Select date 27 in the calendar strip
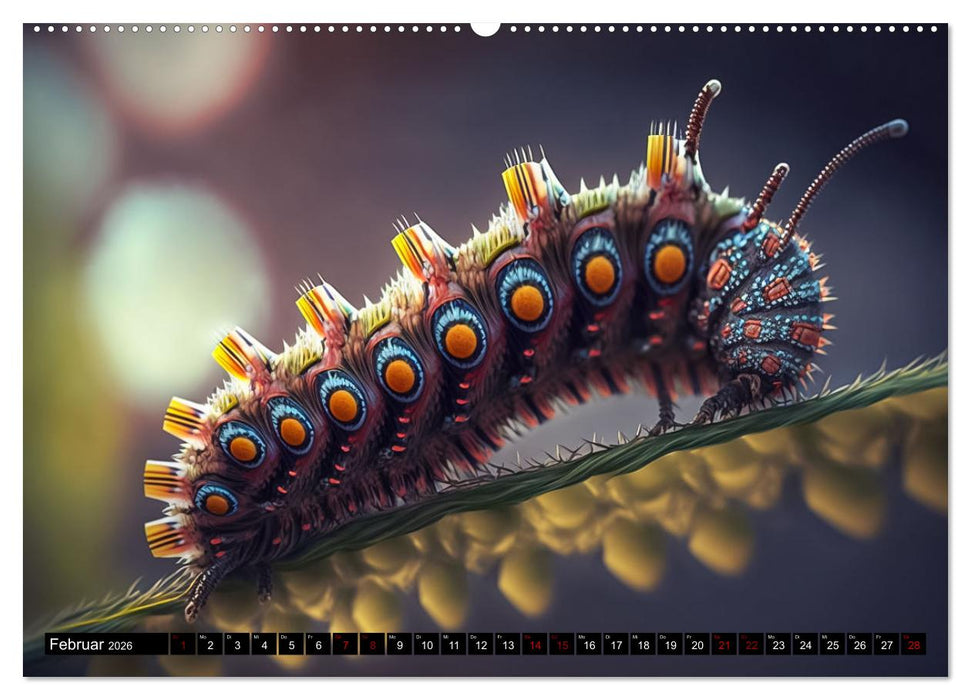The image size is (971, 700). tap(885, 645)
